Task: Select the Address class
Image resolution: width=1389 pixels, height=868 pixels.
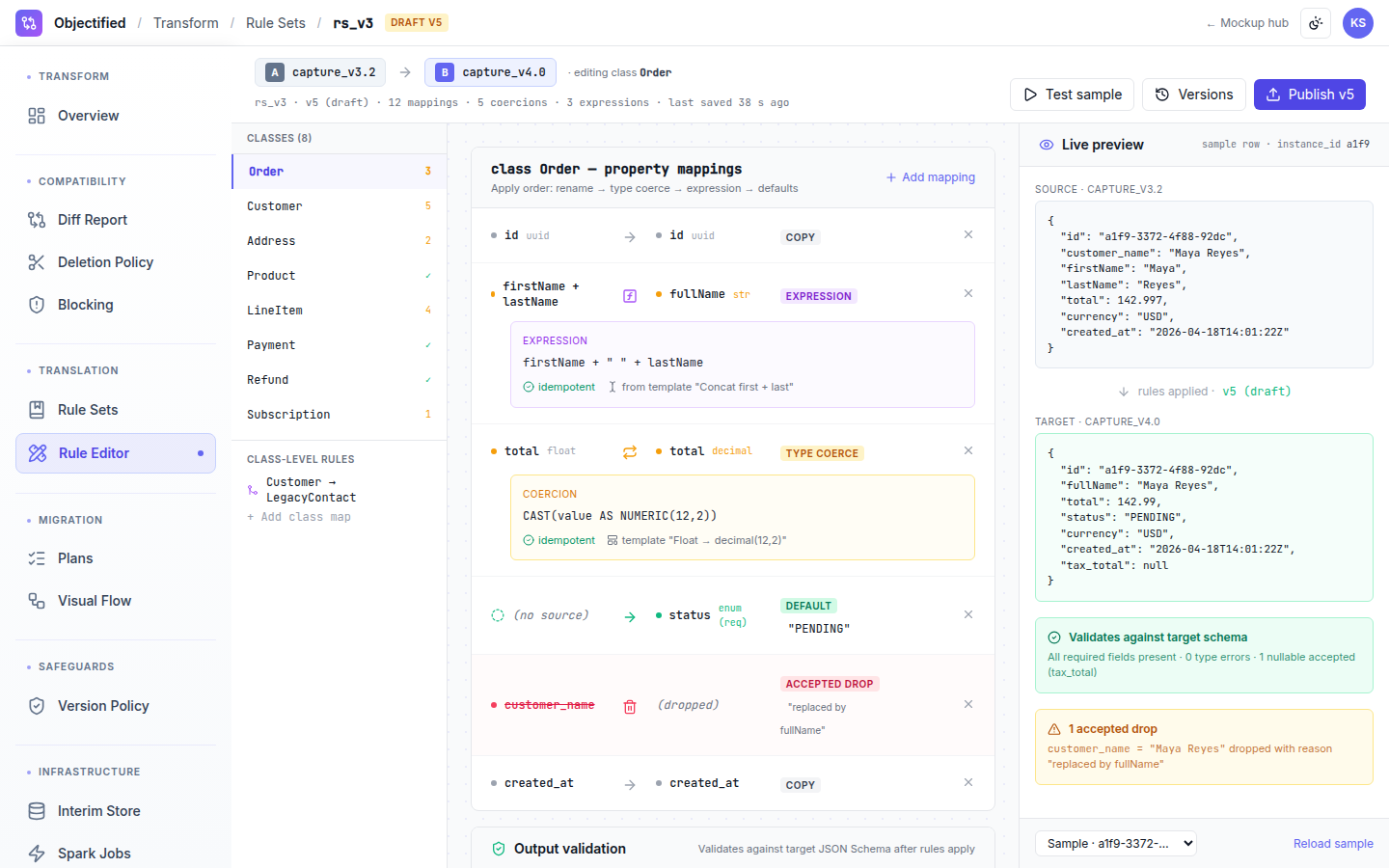Action: coord(340,241)
